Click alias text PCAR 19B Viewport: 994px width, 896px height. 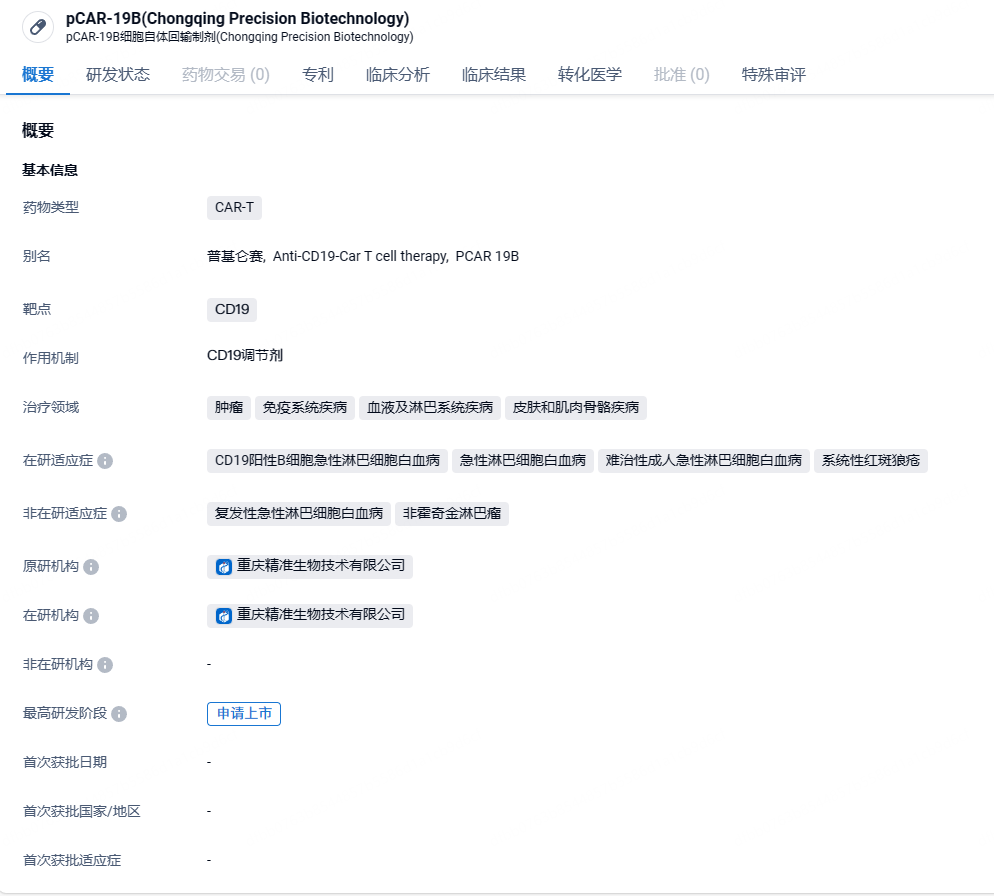click(x=487, y=257)
